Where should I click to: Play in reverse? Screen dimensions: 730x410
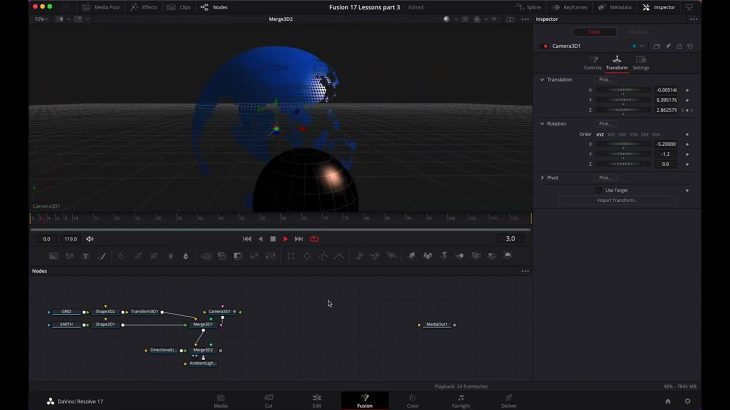(x=260, y=239)
